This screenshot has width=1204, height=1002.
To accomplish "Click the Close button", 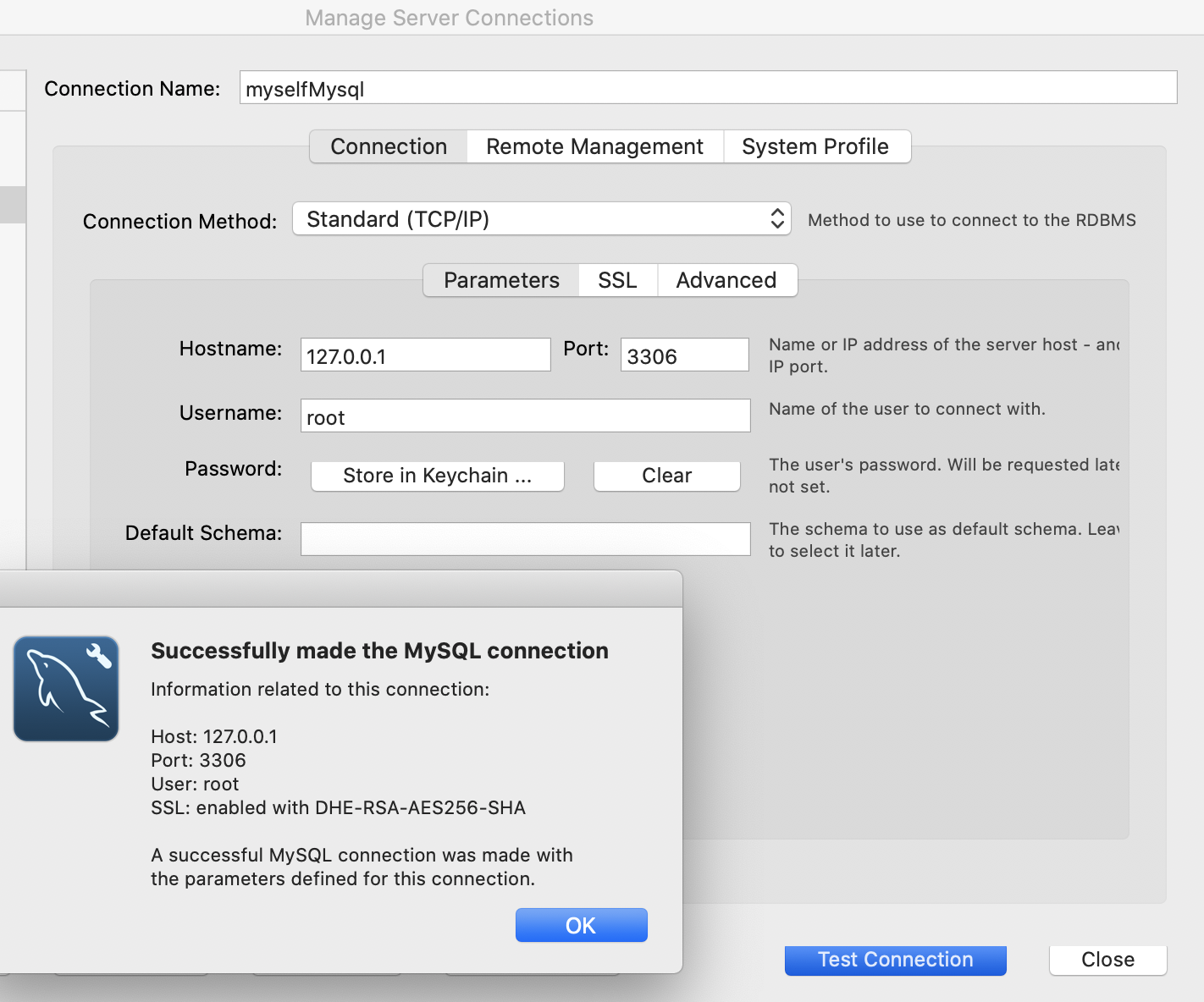I will (x=1107, y=960).
